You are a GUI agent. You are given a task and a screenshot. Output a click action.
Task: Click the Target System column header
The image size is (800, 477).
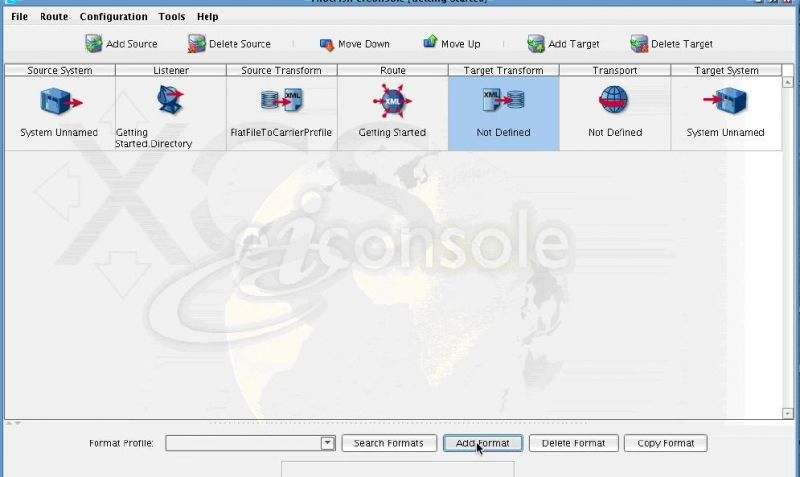[x=726, y=70]
